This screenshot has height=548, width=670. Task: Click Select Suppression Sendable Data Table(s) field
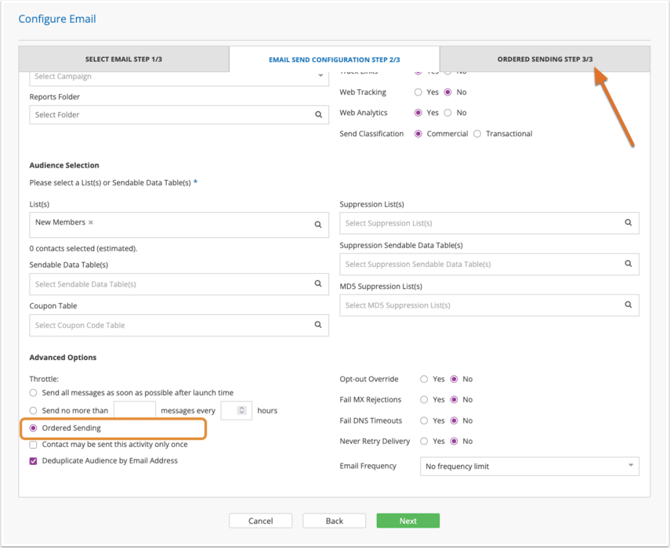point(489,264)
